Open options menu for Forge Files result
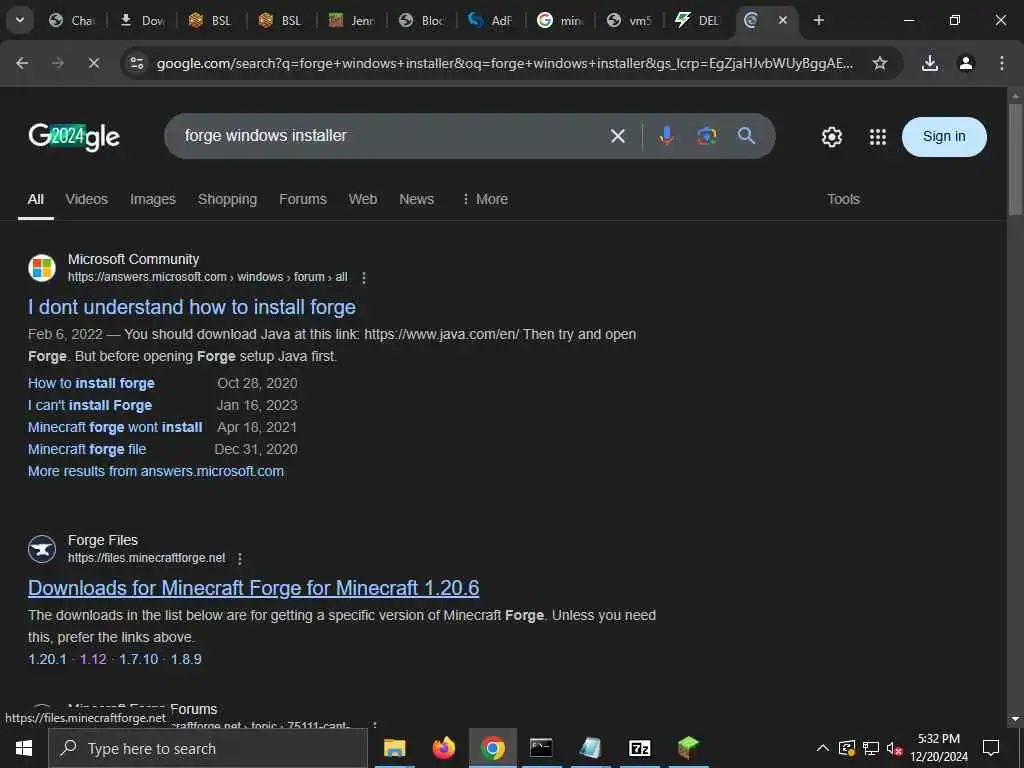The image size is (1024, 768). (x=240, y=559)
